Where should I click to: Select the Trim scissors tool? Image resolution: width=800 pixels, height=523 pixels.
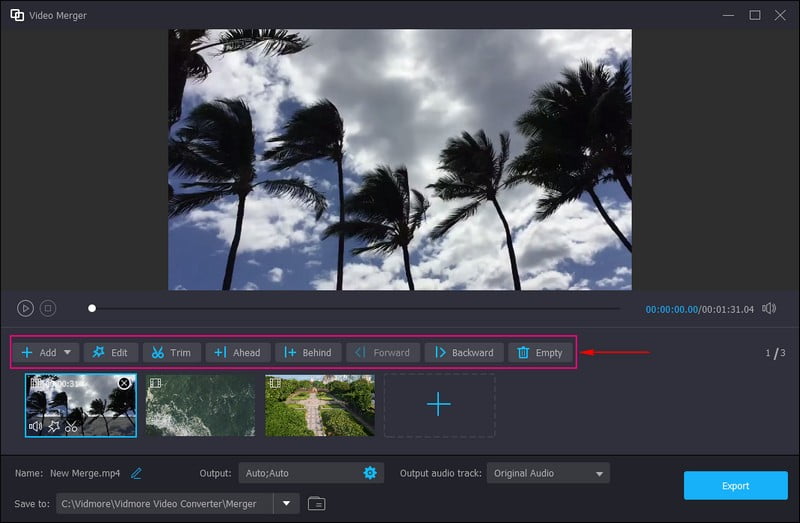(x=171, y=352)
